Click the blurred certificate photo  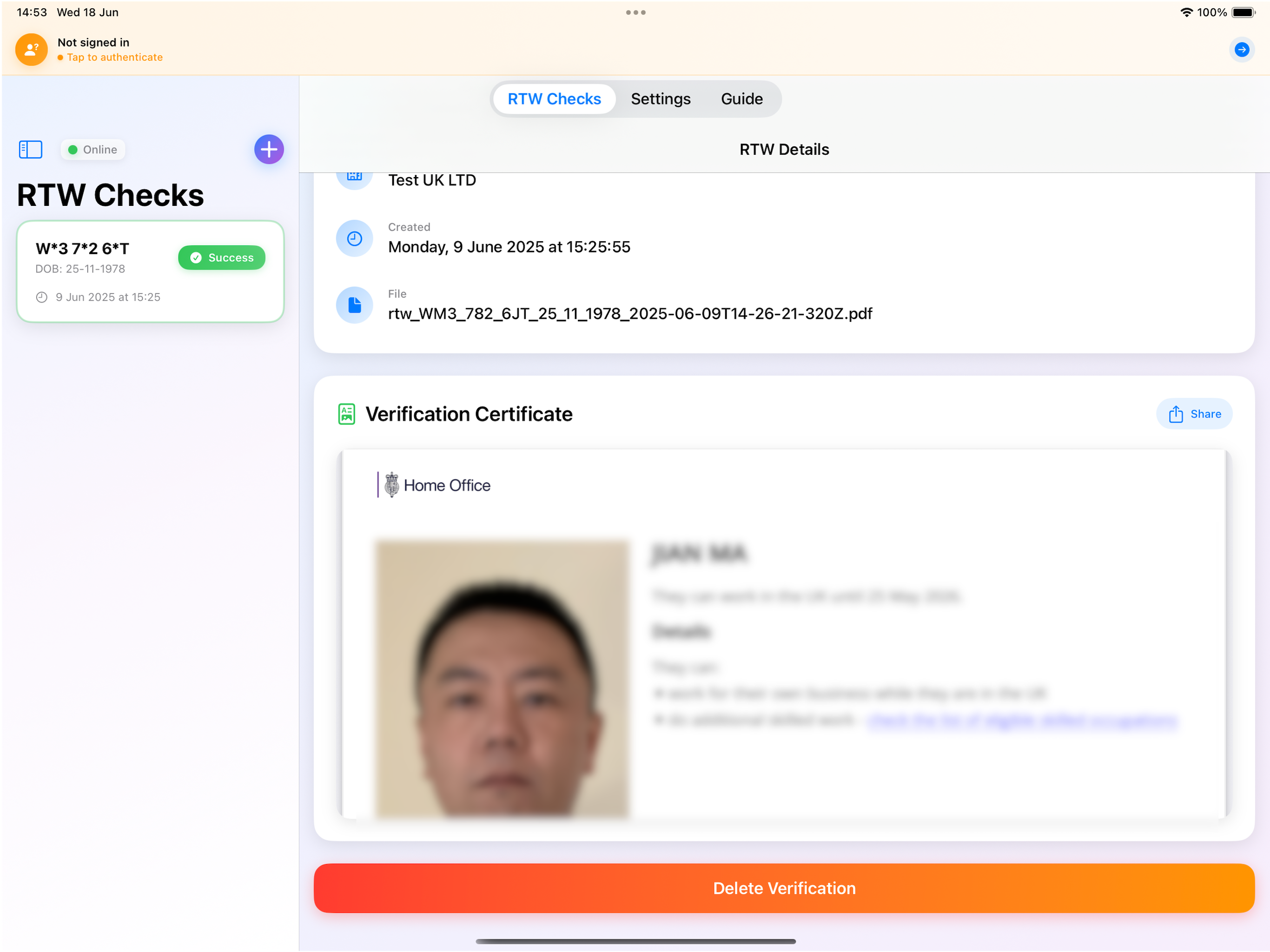503,679
